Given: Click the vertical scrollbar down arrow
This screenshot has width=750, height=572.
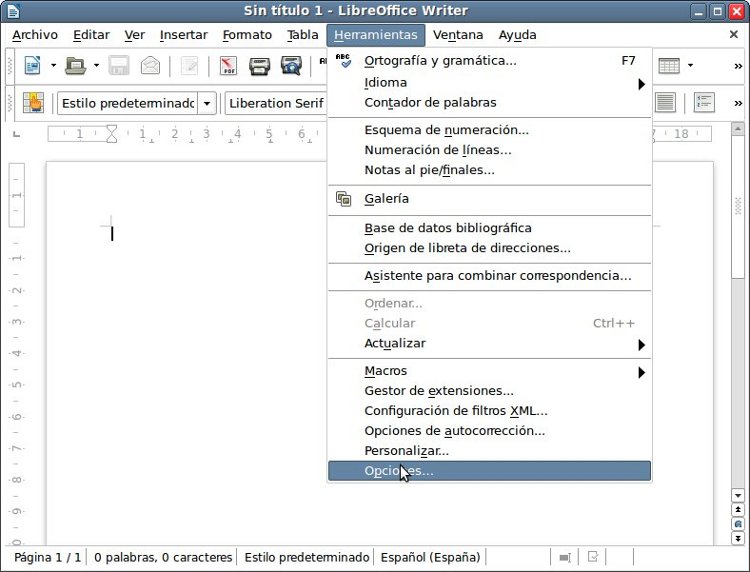Looking at the screenshot, I should point(738,495).
